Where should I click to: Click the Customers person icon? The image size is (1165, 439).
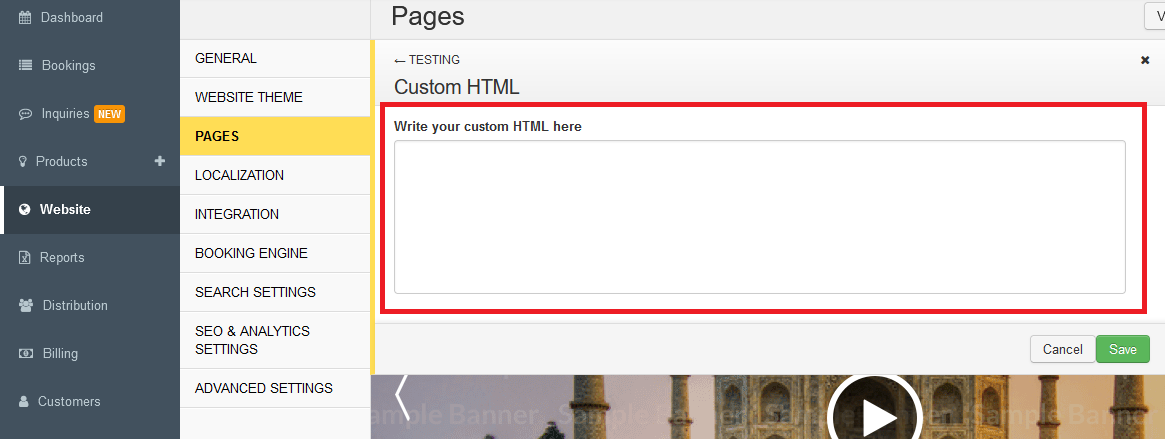click(24, 402)
